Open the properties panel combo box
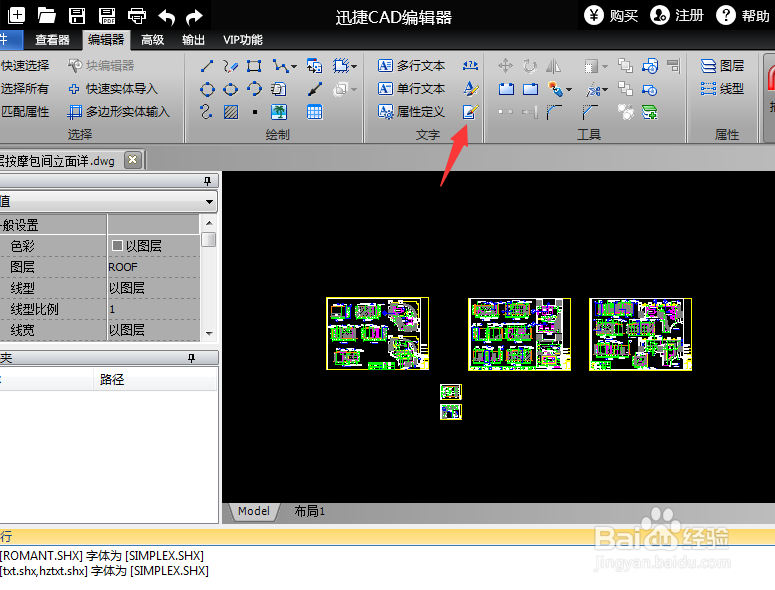The width and height of the screenshot is (775, 590). click(109, 202)
